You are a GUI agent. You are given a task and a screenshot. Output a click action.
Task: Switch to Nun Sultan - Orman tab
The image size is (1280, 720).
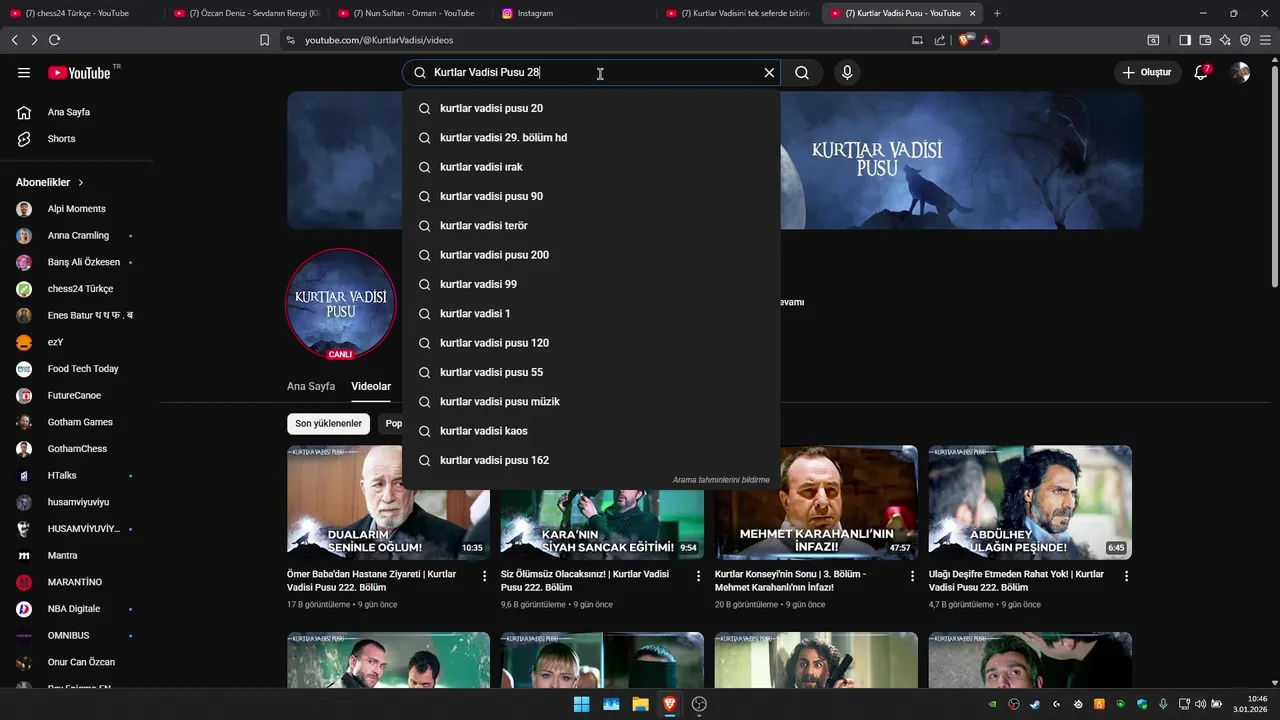click(410, 13)
